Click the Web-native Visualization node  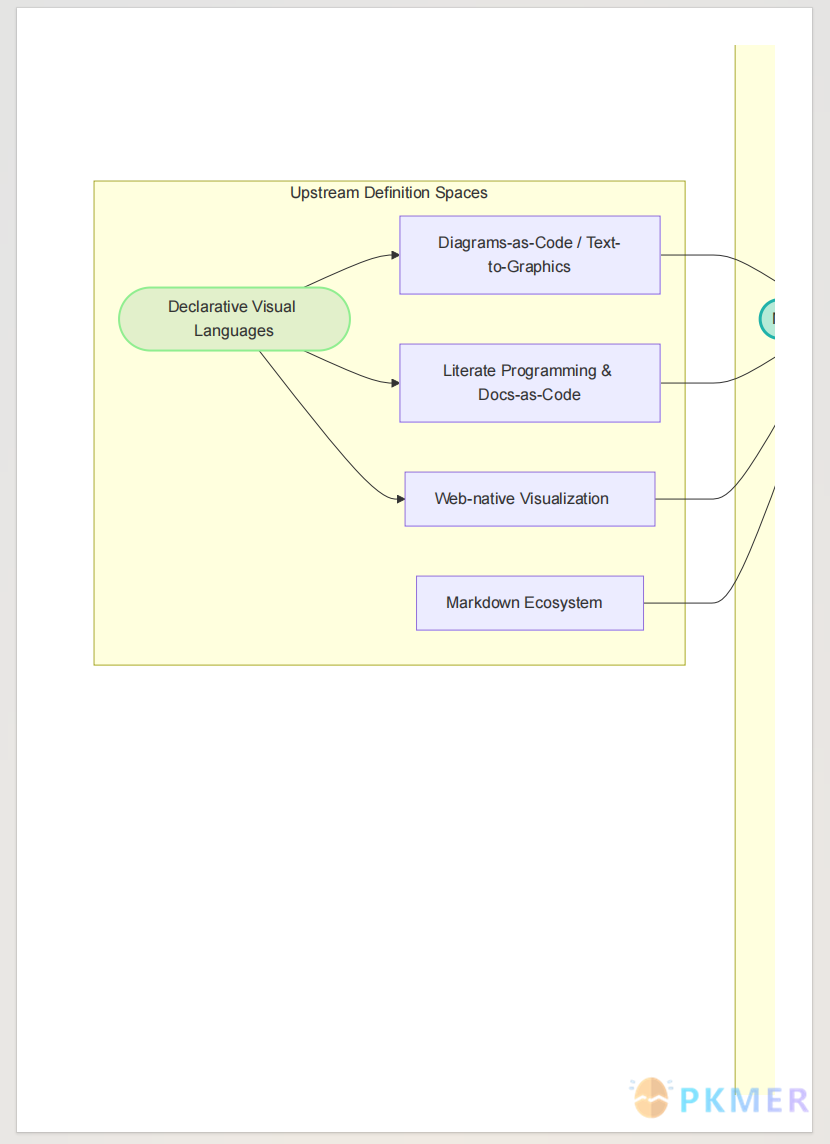click(530, 499)
